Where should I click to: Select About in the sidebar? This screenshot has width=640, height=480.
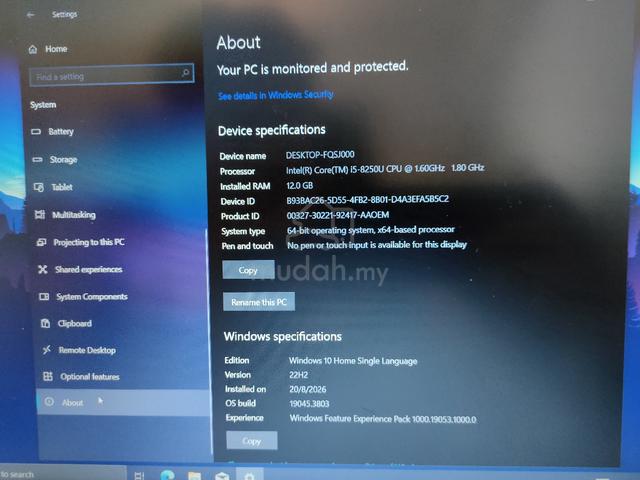122,402
